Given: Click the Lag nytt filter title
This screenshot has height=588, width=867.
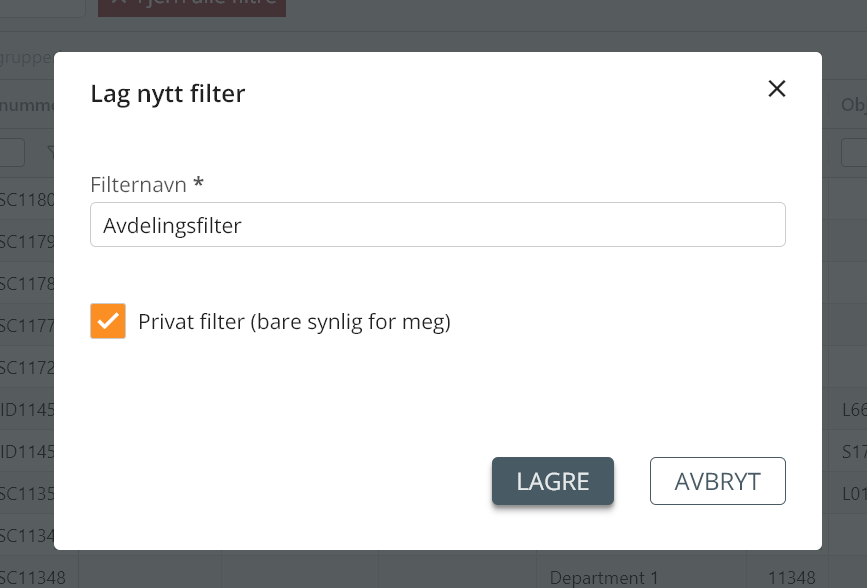Looking at the screenshot, I should point(168,93).
